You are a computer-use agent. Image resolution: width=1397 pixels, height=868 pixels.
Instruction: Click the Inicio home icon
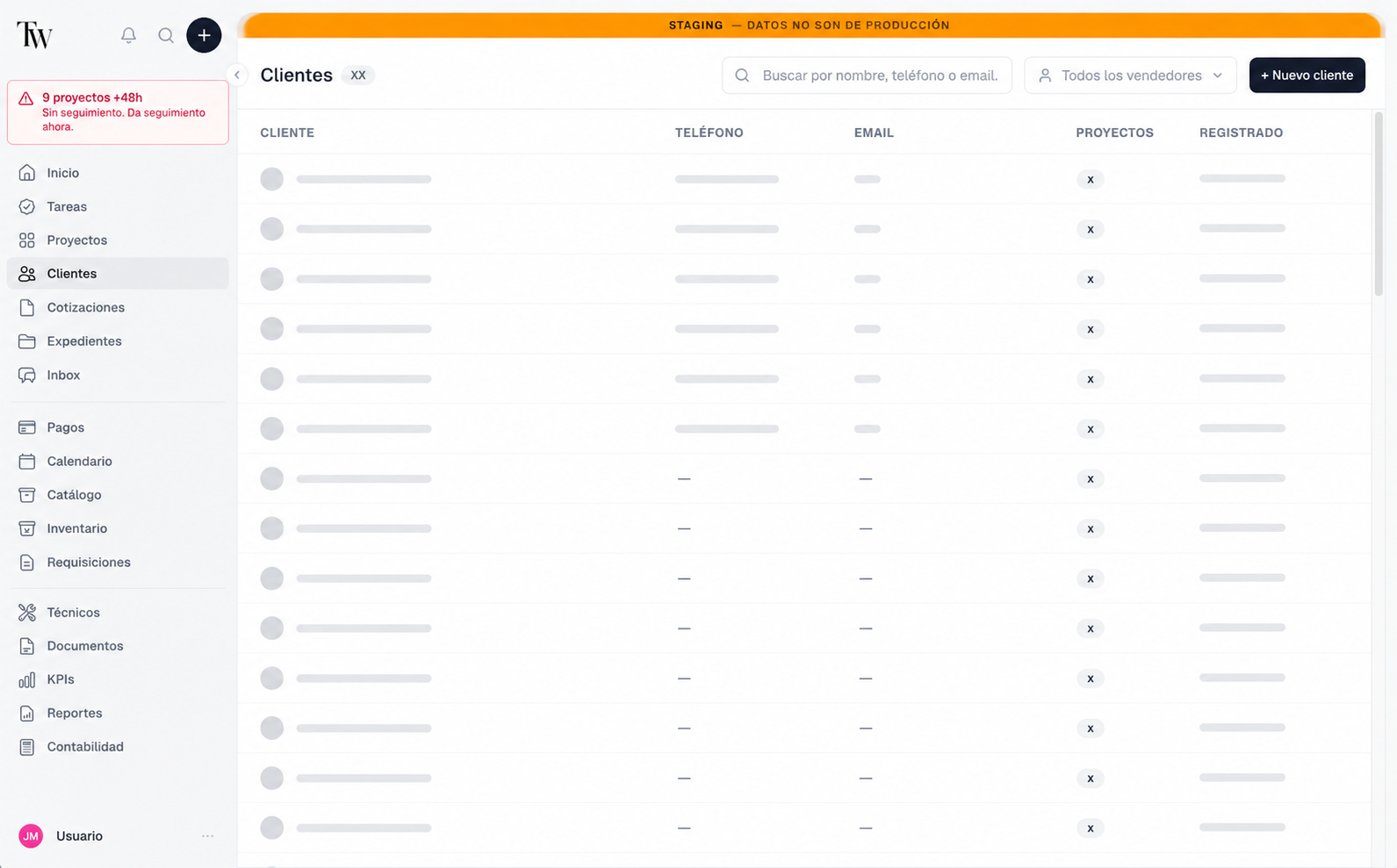pyautogui.click(x=27, y=173)
